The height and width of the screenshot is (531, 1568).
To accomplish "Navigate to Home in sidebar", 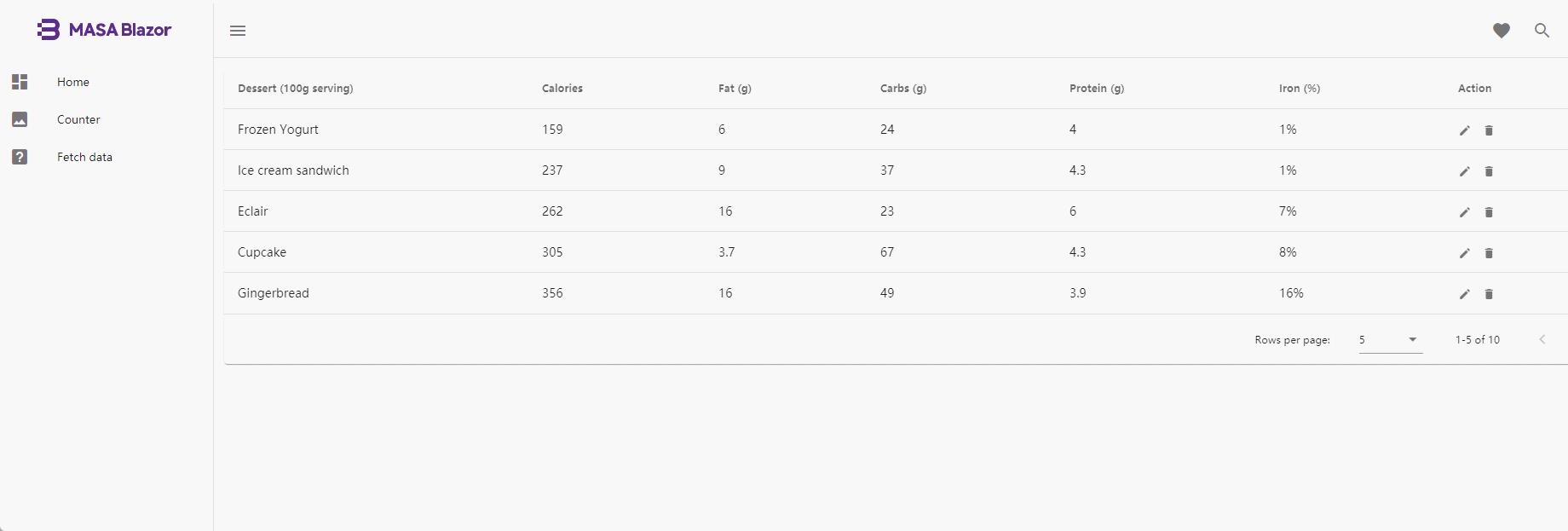I will click(73, 82).
